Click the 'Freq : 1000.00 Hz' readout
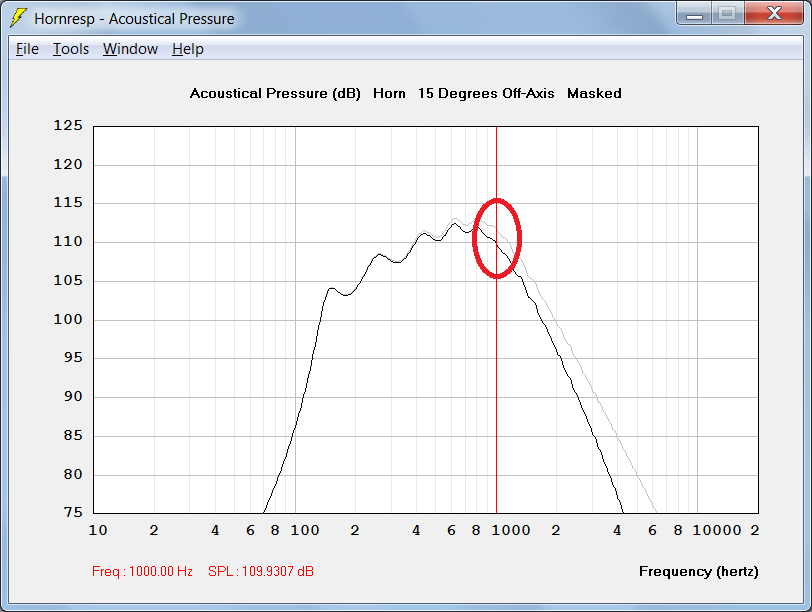Image resolution: width=812 pixels, height=612 pixels. coord(142,571)
